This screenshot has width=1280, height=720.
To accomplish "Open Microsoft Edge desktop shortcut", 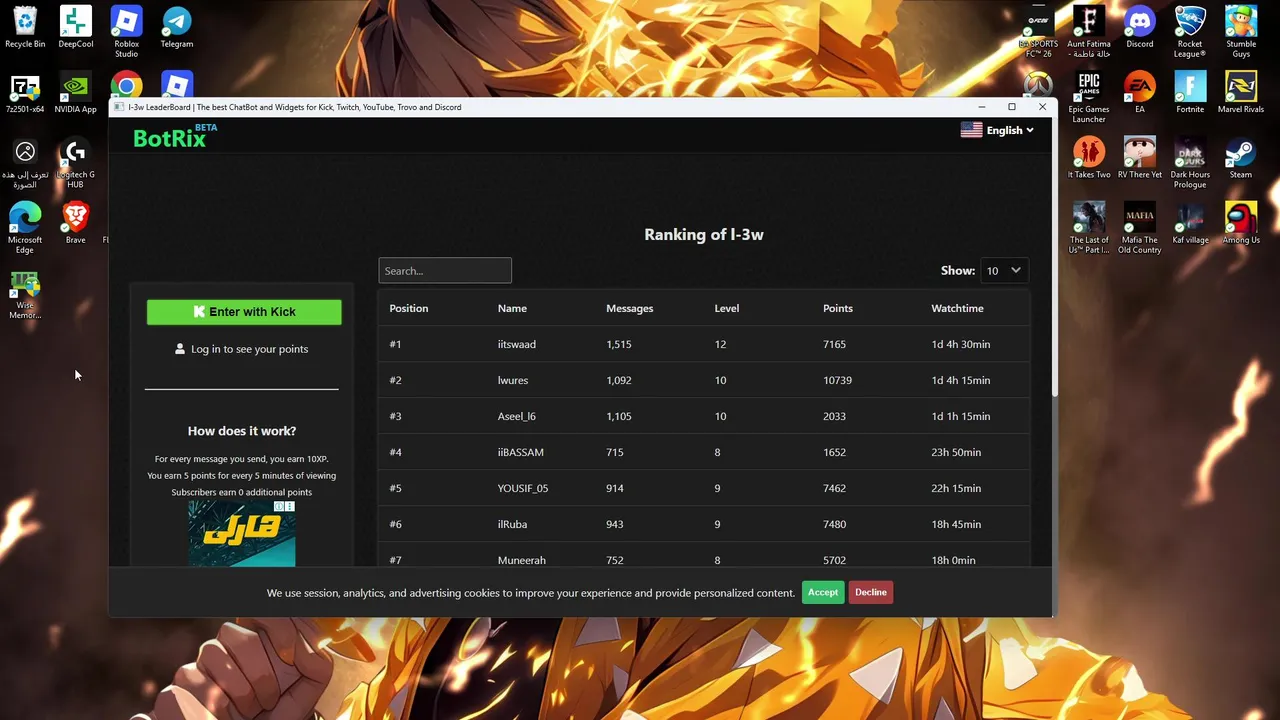I will coord(25,228).
